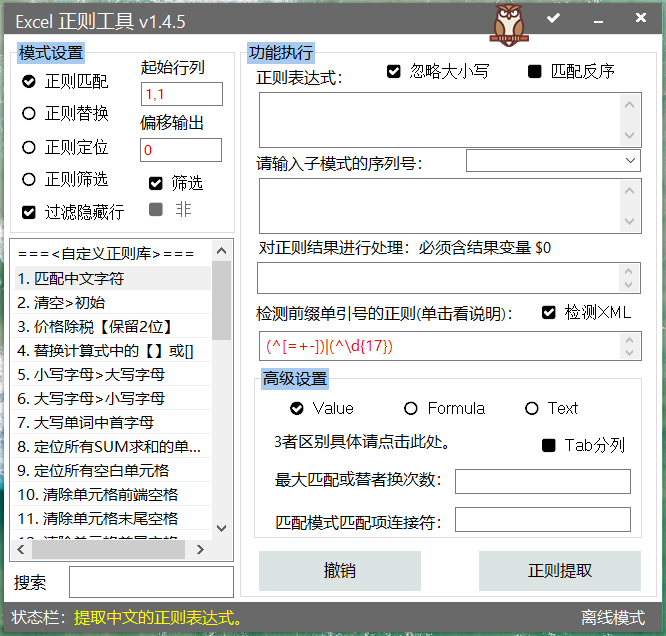Click up arrow in result processing field
The width and height of the screenshot is (666, 636).
pyautogui.click(x=629, y=271)
